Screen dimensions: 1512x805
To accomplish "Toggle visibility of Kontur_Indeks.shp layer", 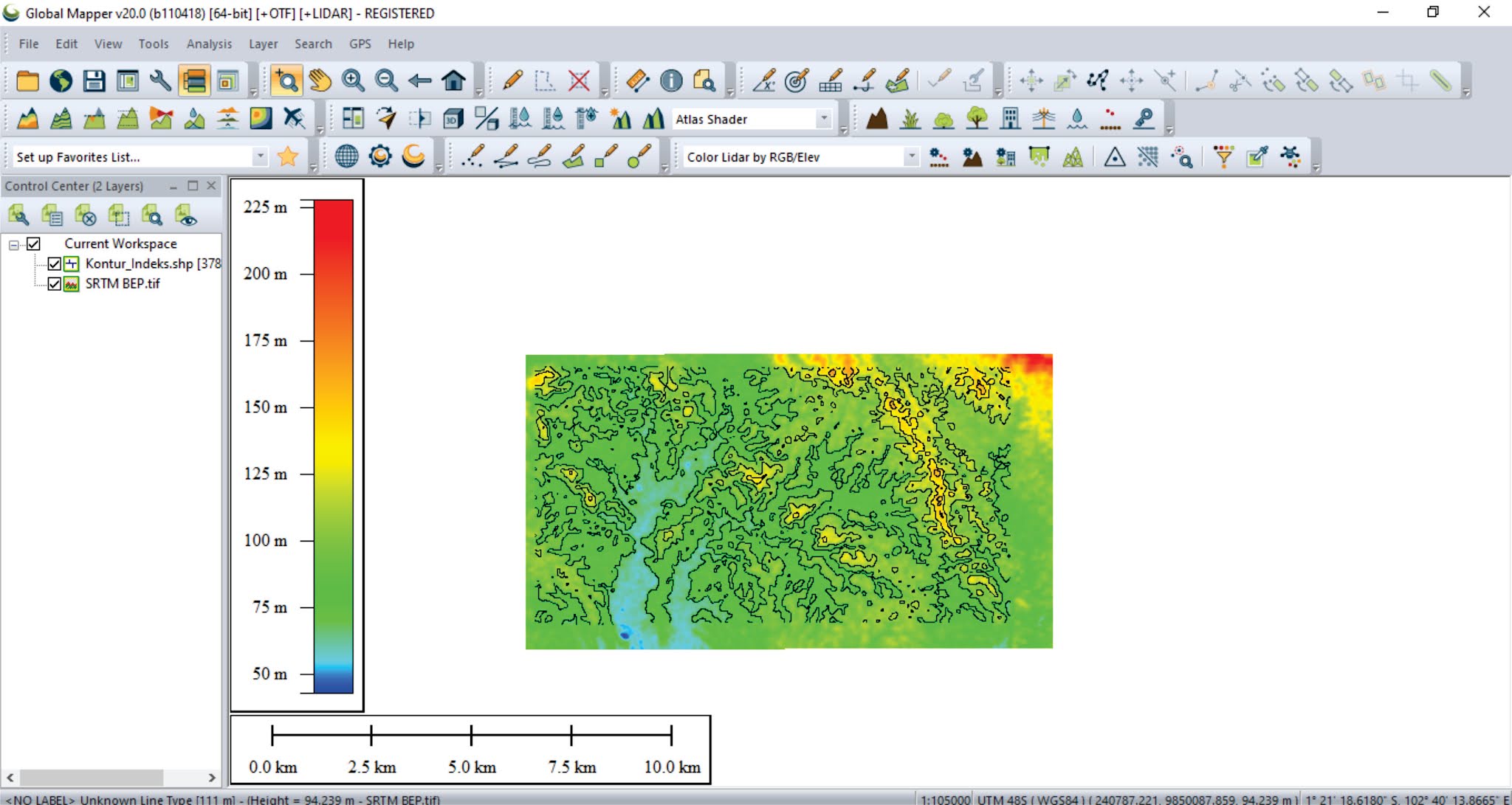I will click(52, 263).
